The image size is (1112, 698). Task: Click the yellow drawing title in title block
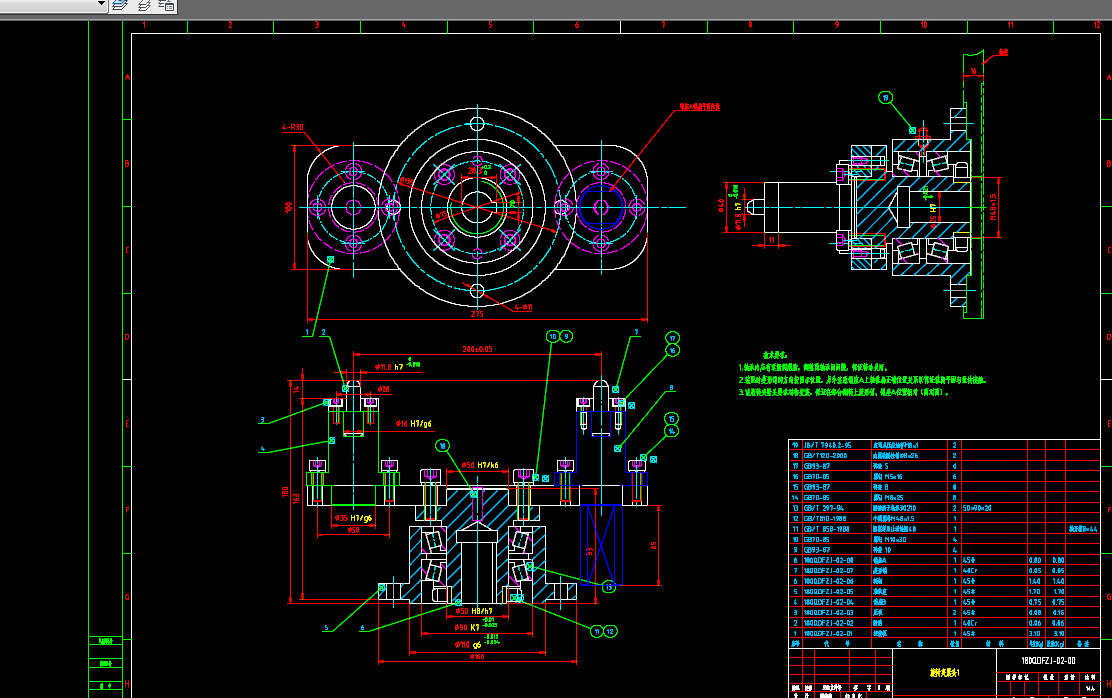944,672
